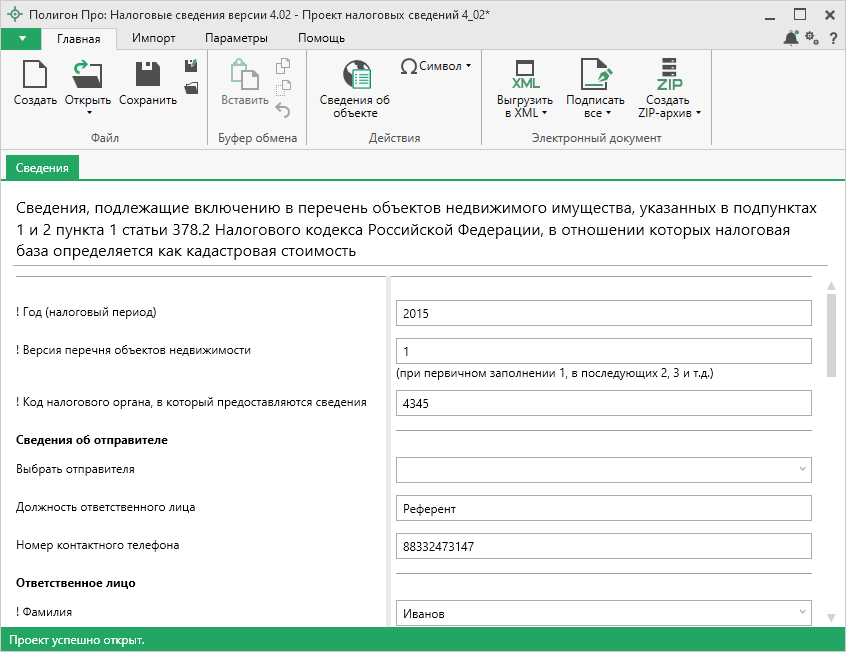Click the small save-as icon beside Сохранить
Viewport: 846px width, 652px height.
(191, 66)
